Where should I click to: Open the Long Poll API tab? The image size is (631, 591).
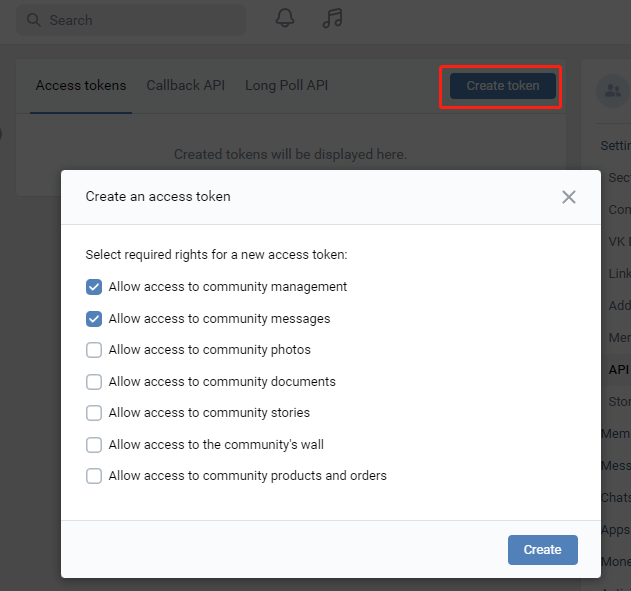pos(286,85)
